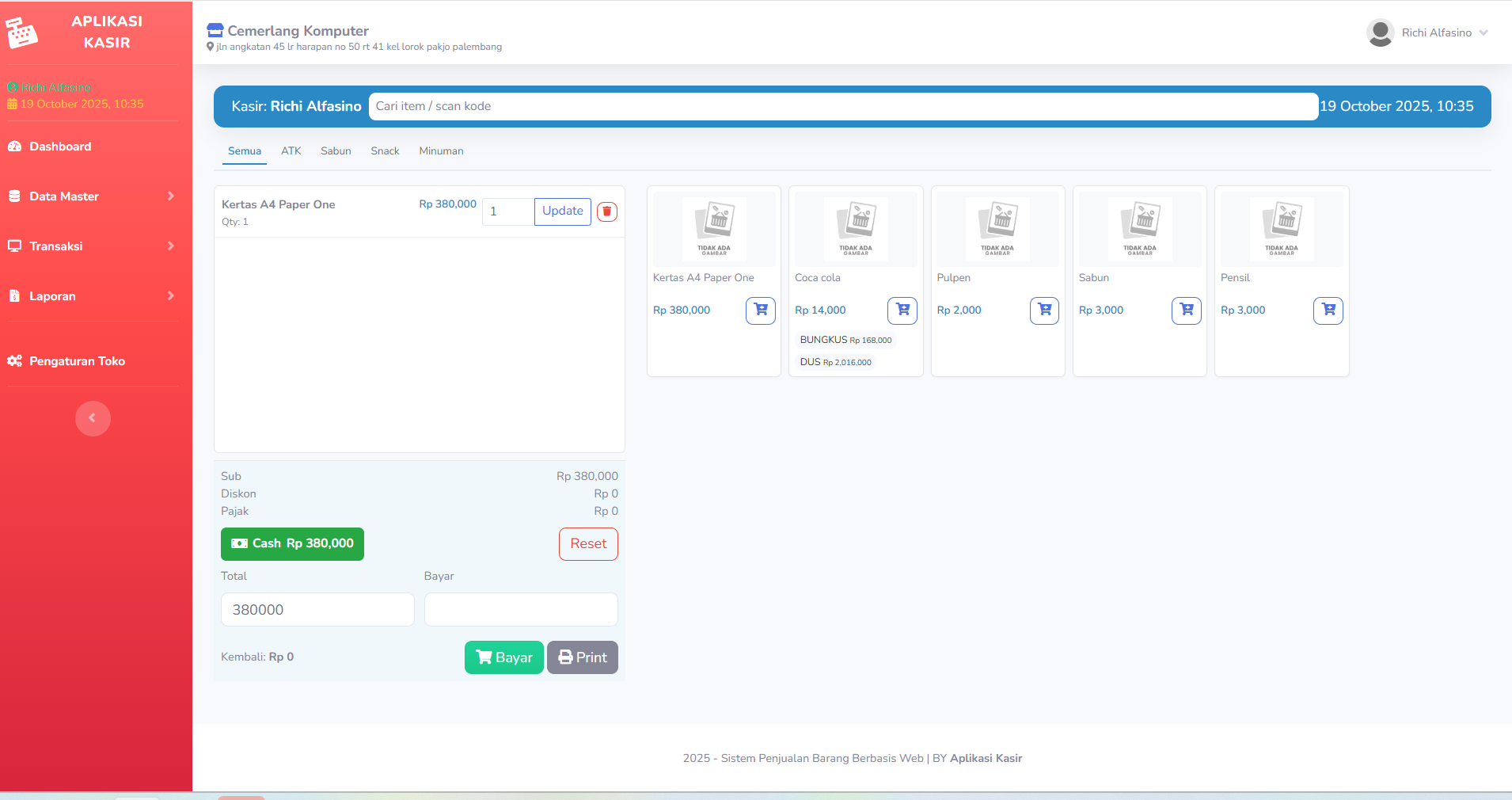Click the user avatar icon
The image size is (1512, 800).
tap(1380, 32)
